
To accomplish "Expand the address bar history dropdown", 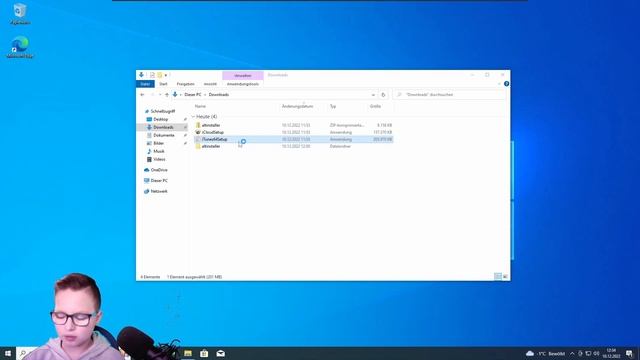I will [373, 95].
